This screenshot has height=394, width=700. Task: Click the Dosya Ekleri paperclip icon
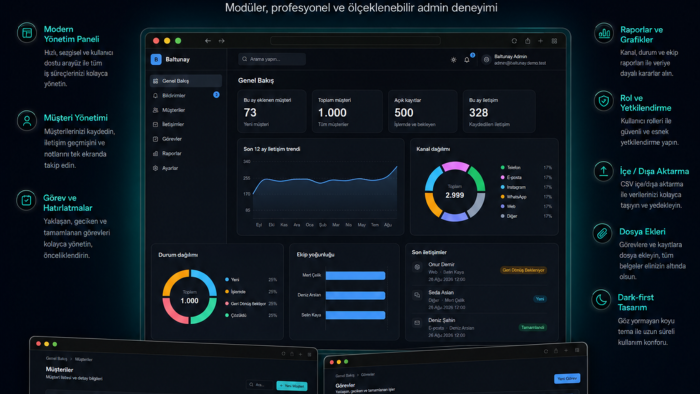click(602, 233)
